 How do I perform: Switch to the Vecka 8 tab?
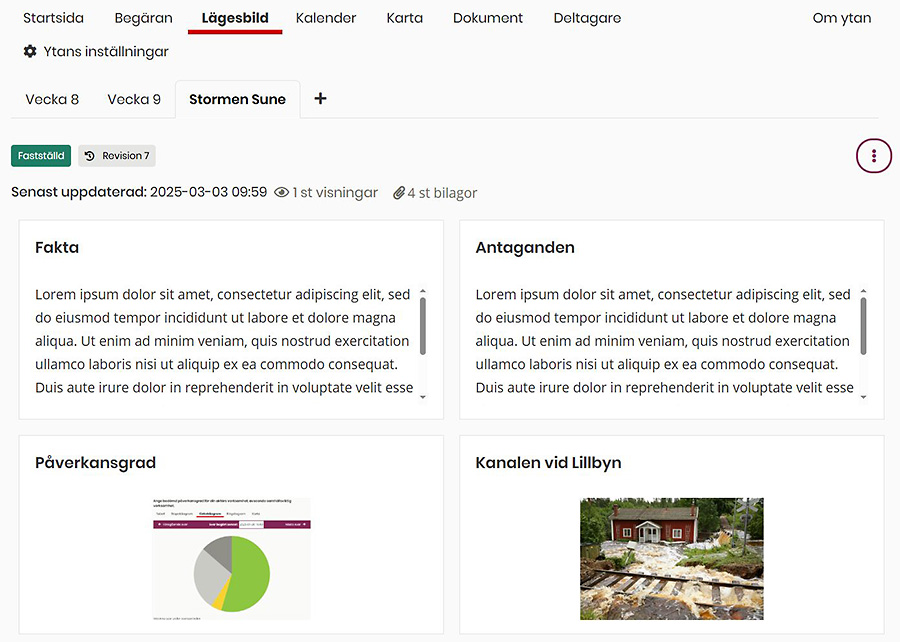tap(52, 99)
